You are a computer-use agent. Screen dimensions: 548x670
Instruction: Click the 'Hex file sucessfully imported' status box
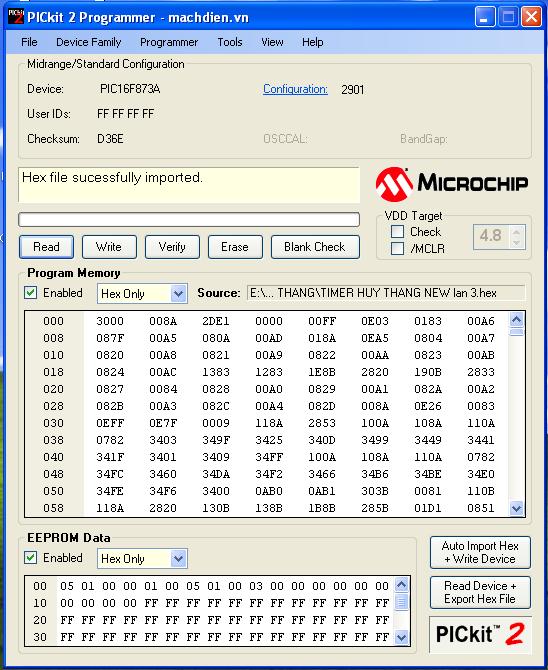[189, 185]
